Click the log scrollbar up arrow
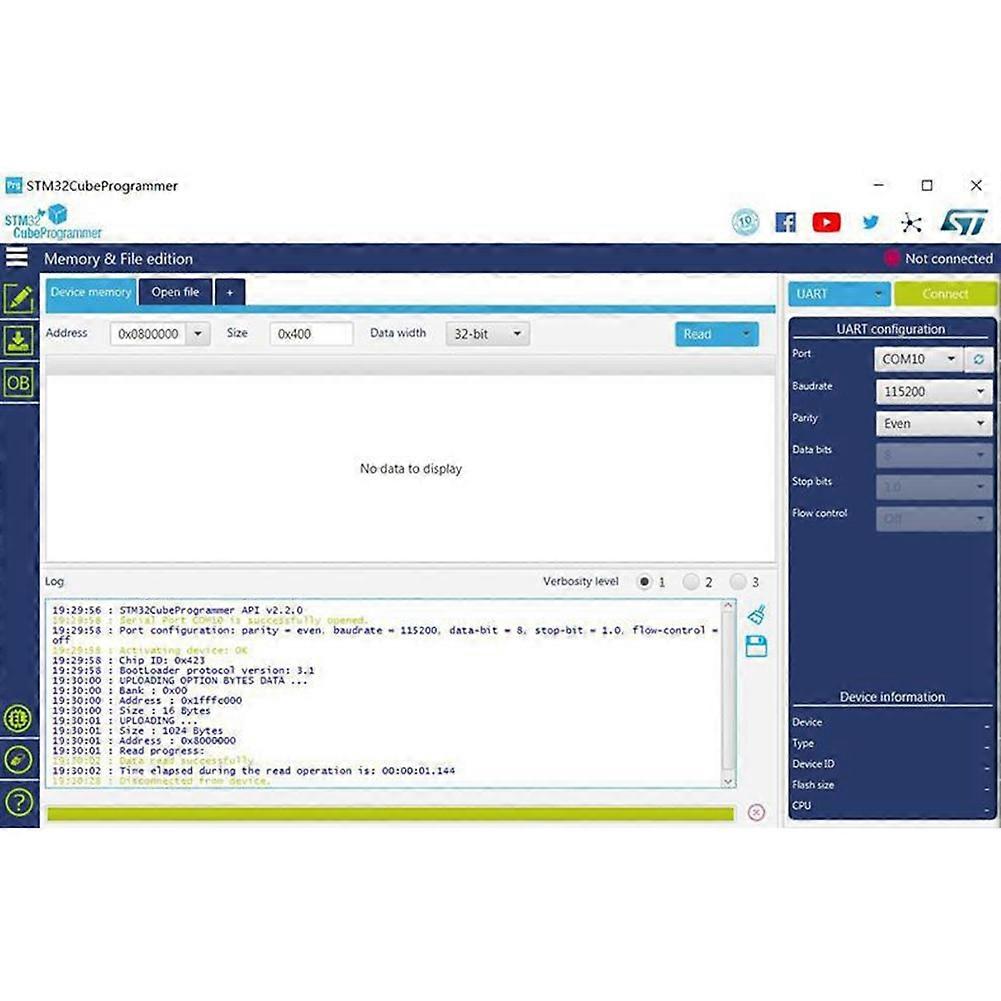Screen dimensions: 1001x1001 click(x=728, y=605)
